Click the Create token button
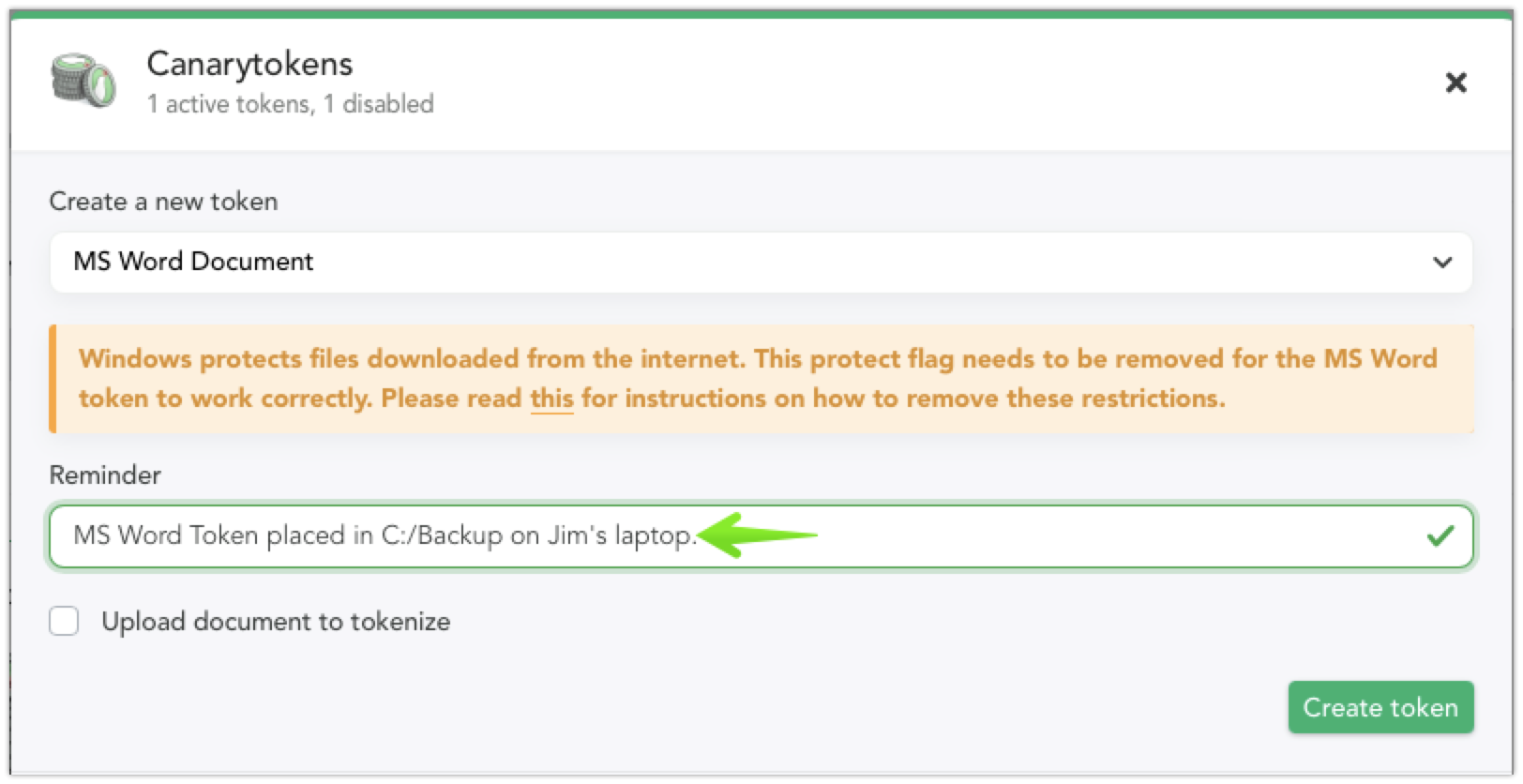 pyautogui.click(x=1380, y=707)
